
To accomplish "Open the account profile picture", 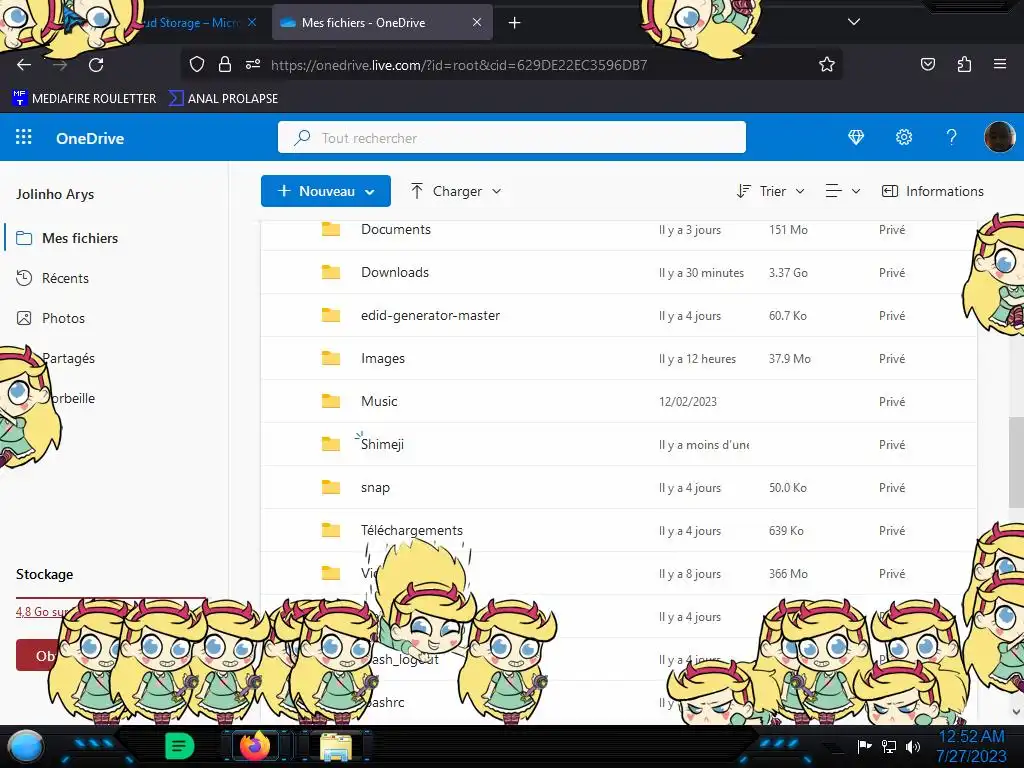I will click(999, 137).
